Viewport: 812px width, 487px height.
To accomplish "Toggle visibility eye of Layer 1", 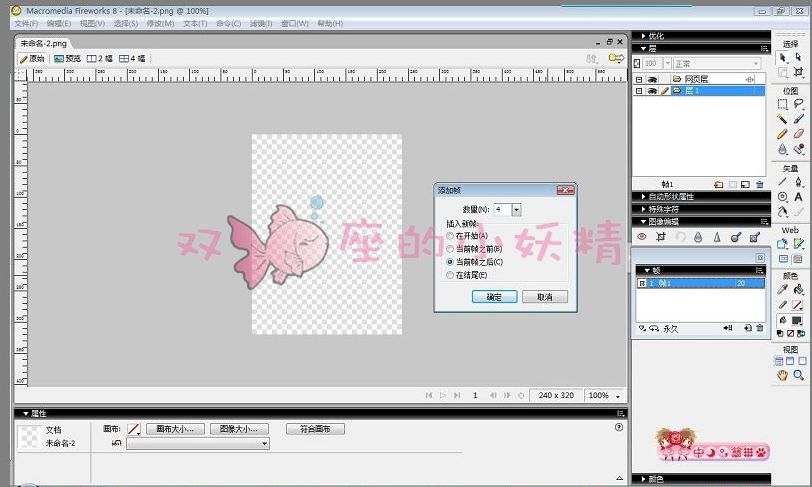I will [652, 91].
